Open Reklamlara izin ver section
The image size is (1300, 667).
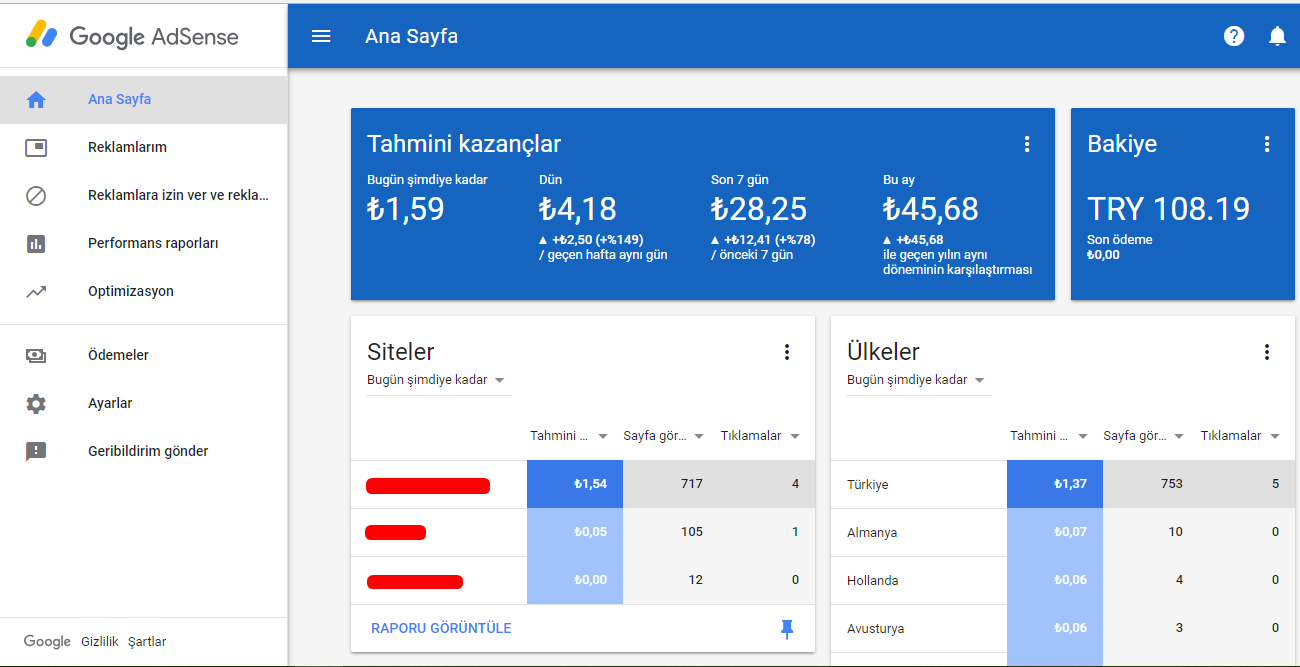click(x=144, y=195)
